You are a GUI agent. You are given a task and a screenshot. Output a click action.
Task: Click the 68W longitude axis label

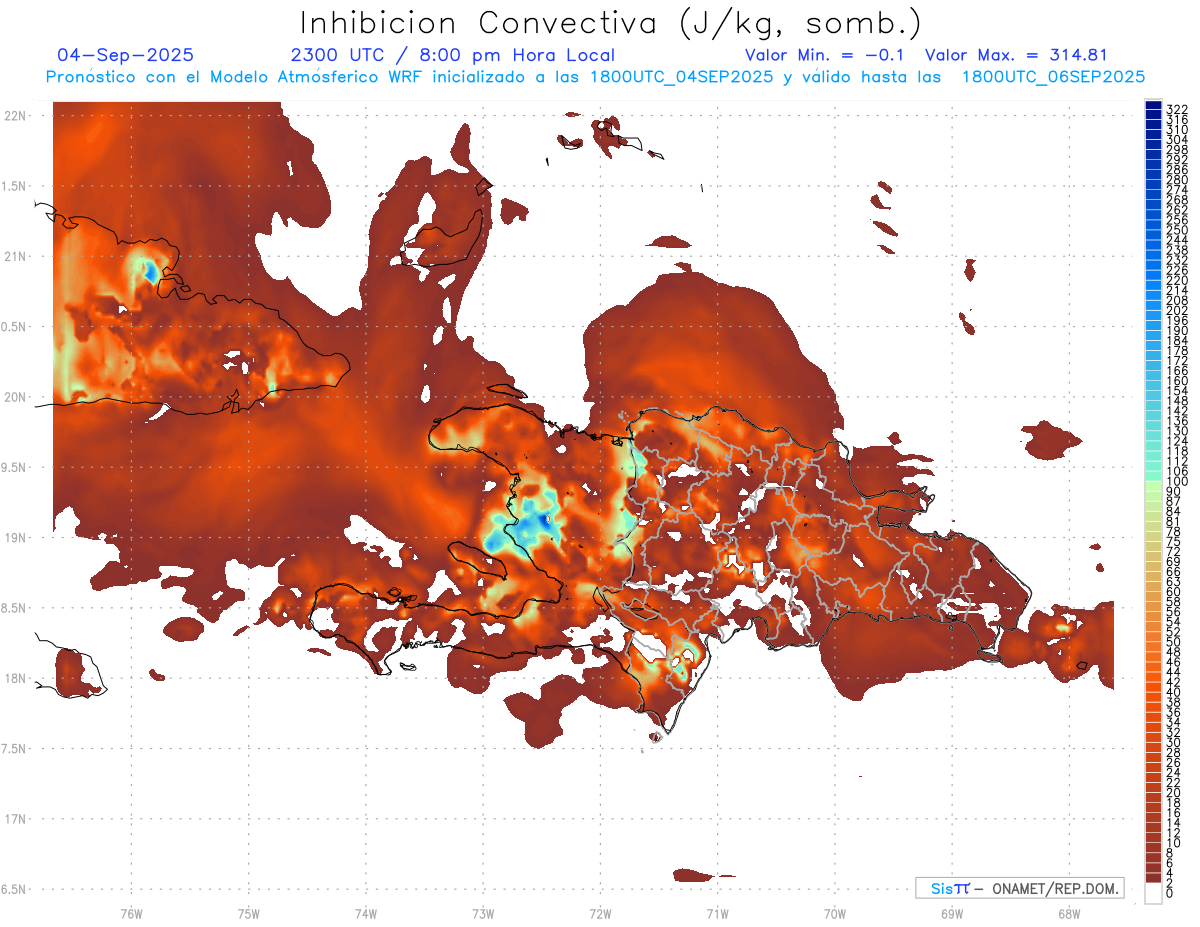click(x=1068, y=913)
